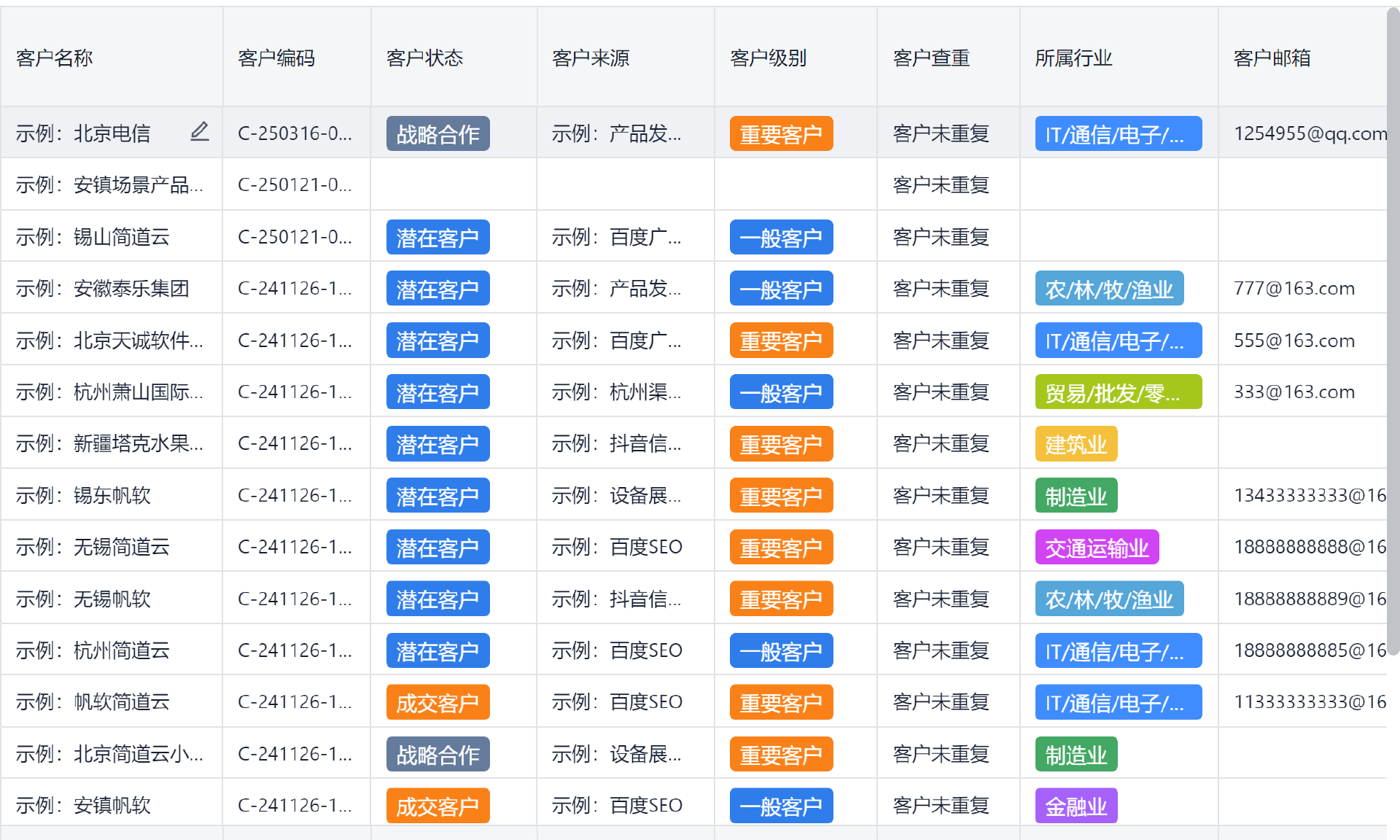The height and width of the screenshot is (840, 1400).
Task: Click the yellow 建筑业 industry tag
Action: click(x=1076, y=444)
